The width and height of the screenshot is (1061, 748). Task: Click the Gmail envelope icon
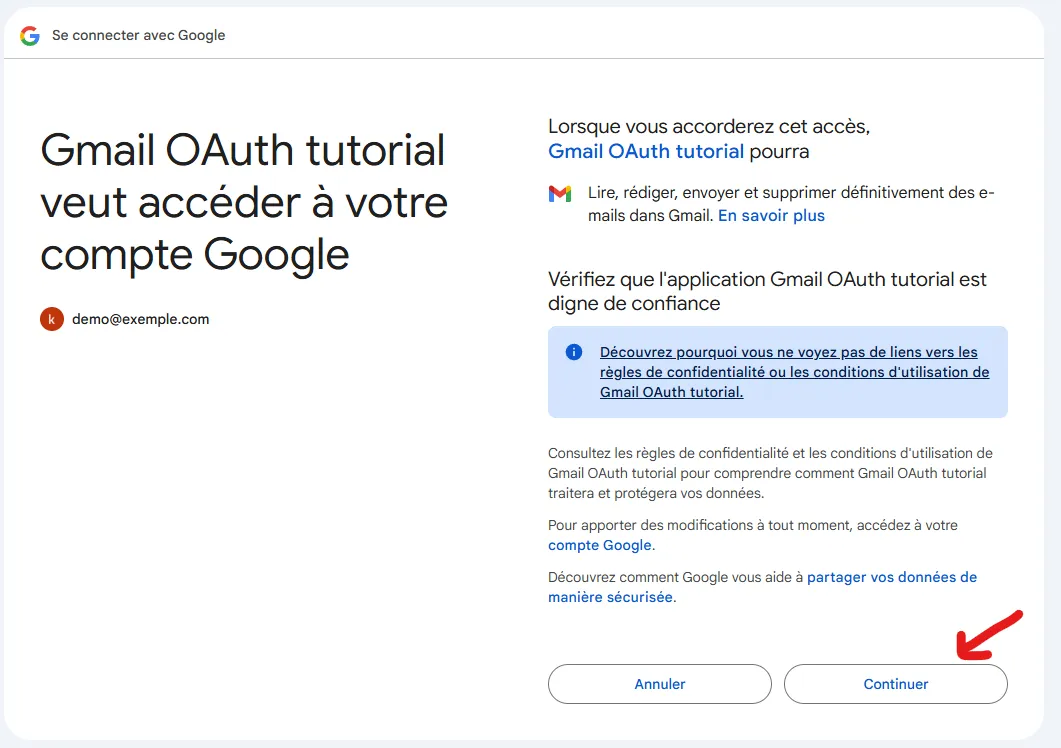[560, 194]
